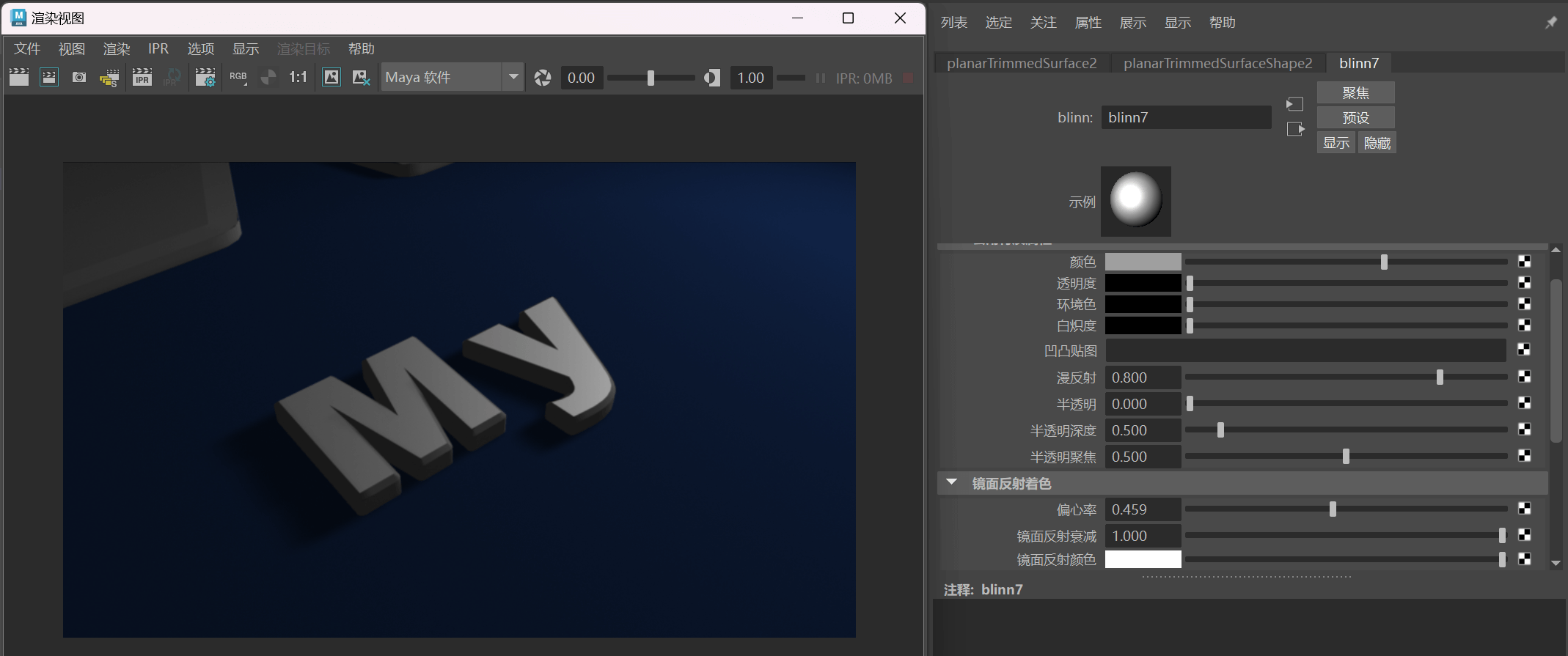Image resolution: width=1568 pixels, height=656 pixels.
Task: Remove the kept image from Render View
Action: (361, 77)
